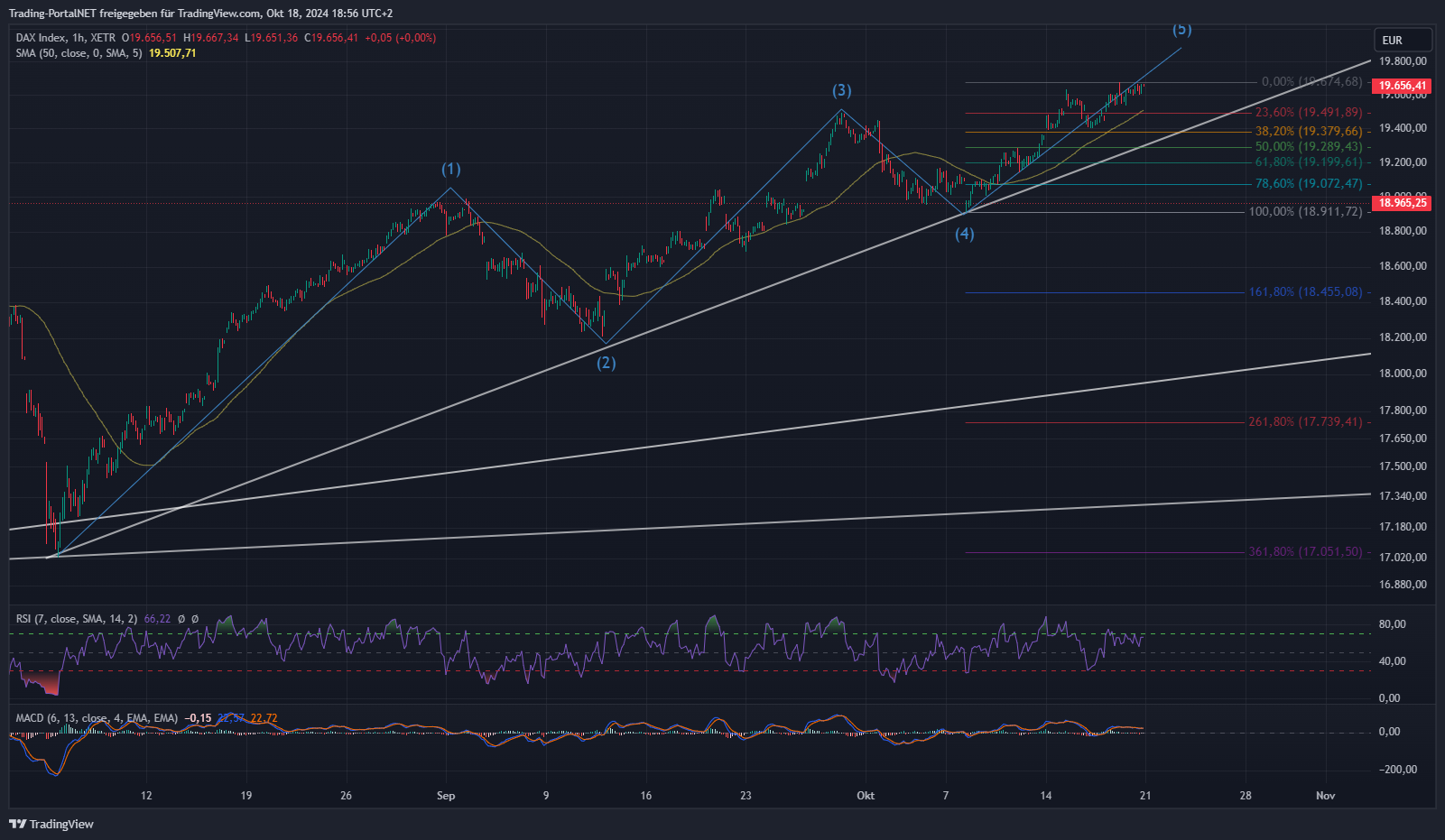Click the red 18.965,25 price label on axis

click(1402, 203)
